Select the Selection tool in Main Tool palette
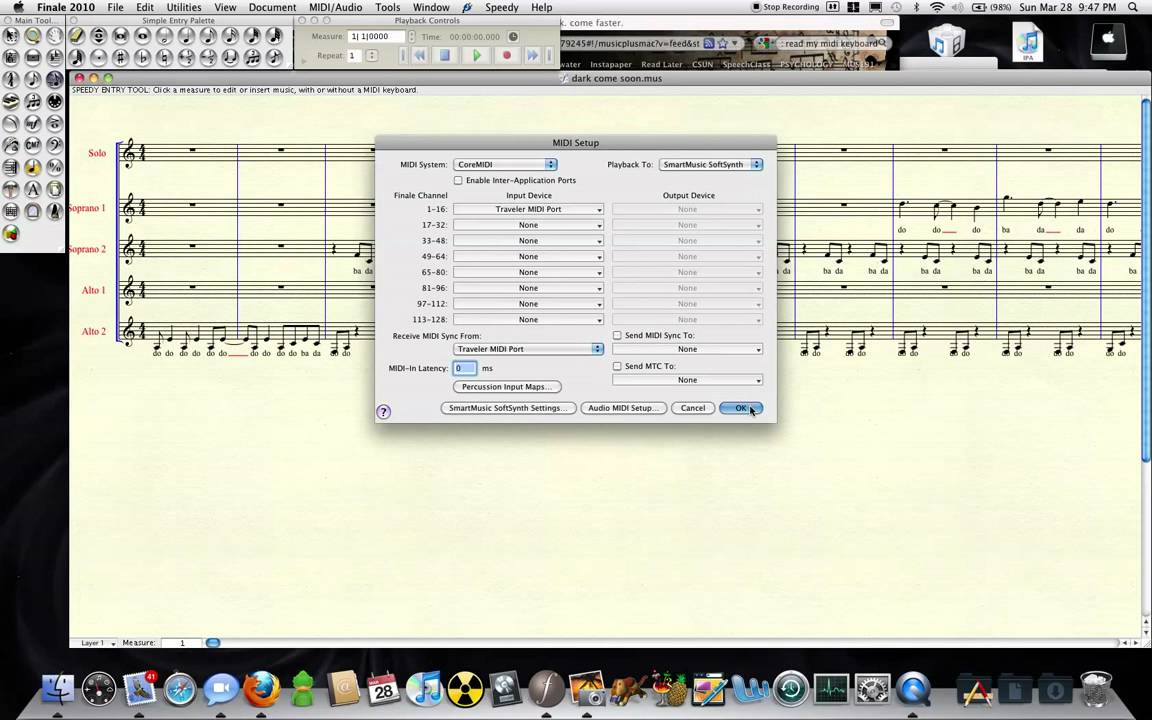This screenshot has width=1152, height=720. point(11,35)
